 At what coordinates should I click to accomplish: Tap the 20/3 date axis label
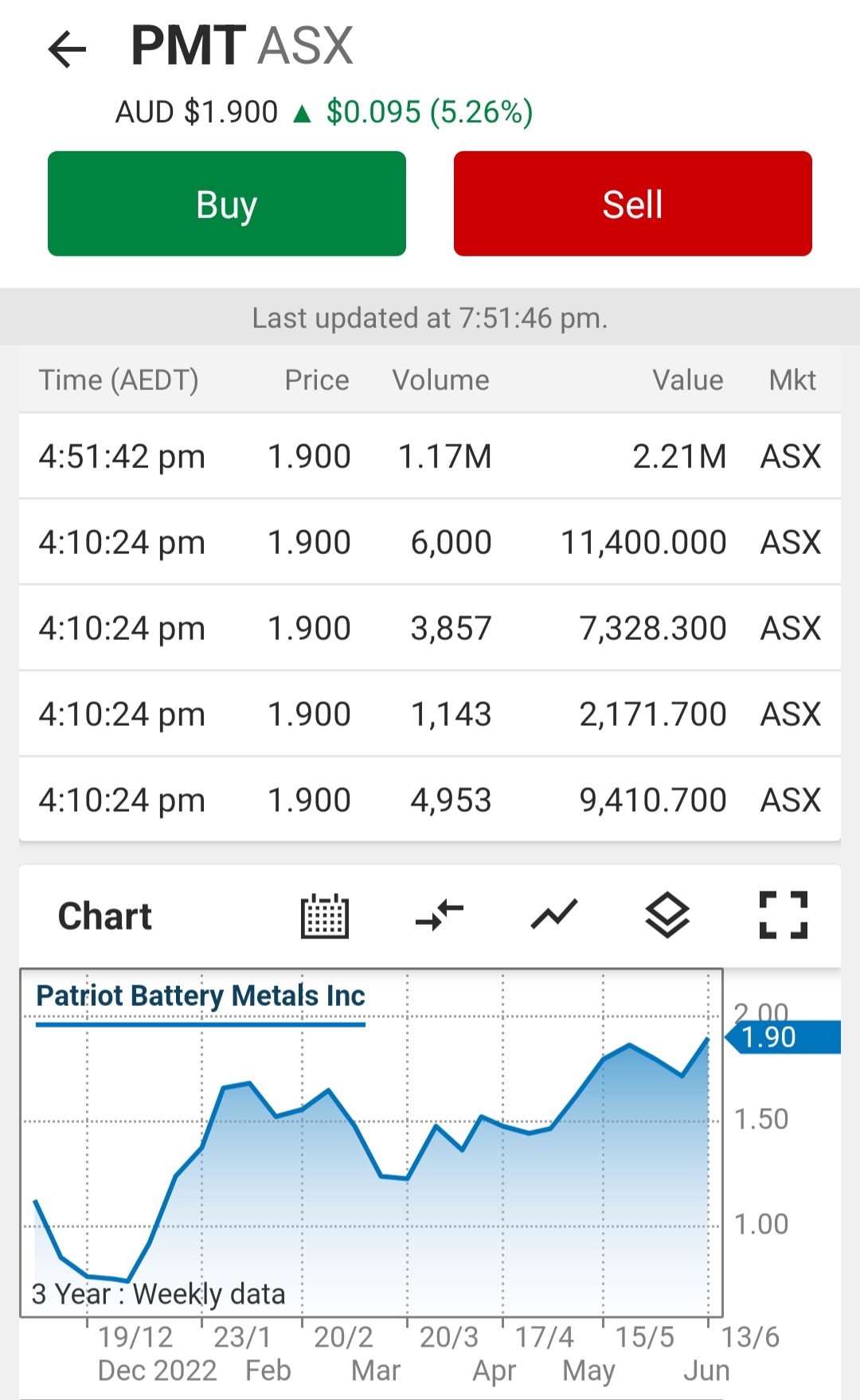(x=449, y=1337)
